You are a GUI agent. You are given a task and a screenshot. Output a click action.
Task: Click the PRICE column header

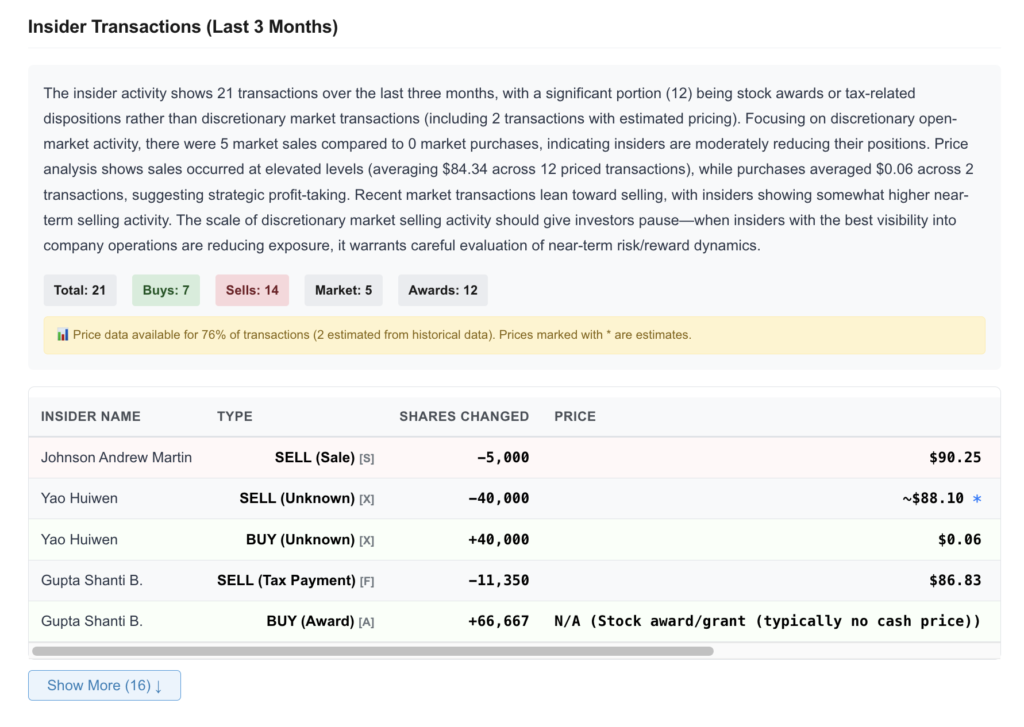(575, 416)
